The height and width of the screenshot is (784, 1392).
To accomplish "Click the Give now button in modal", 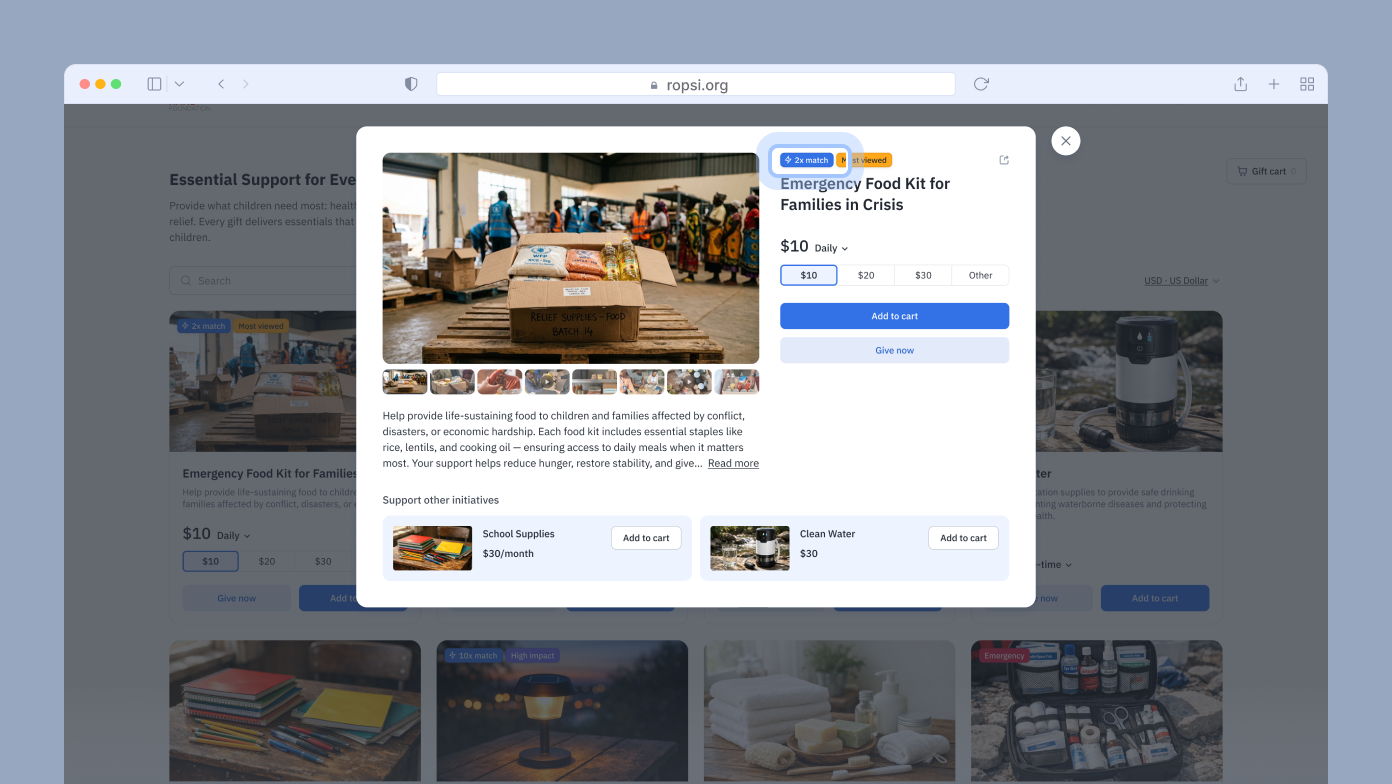I will point(894,350).
